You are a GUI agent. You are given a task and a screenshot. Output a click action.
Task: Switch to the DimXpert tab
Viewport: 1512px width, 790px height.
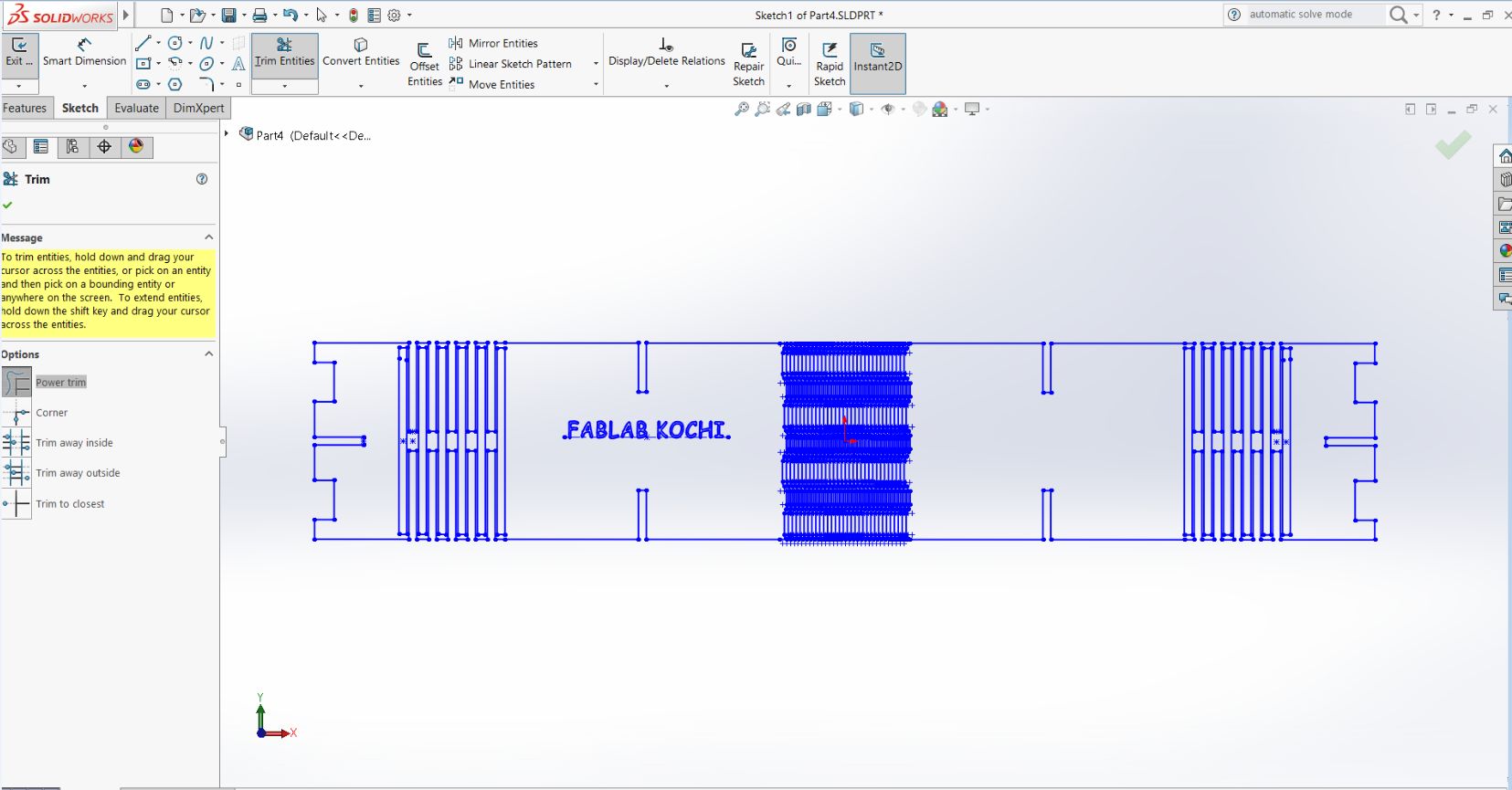199,108
